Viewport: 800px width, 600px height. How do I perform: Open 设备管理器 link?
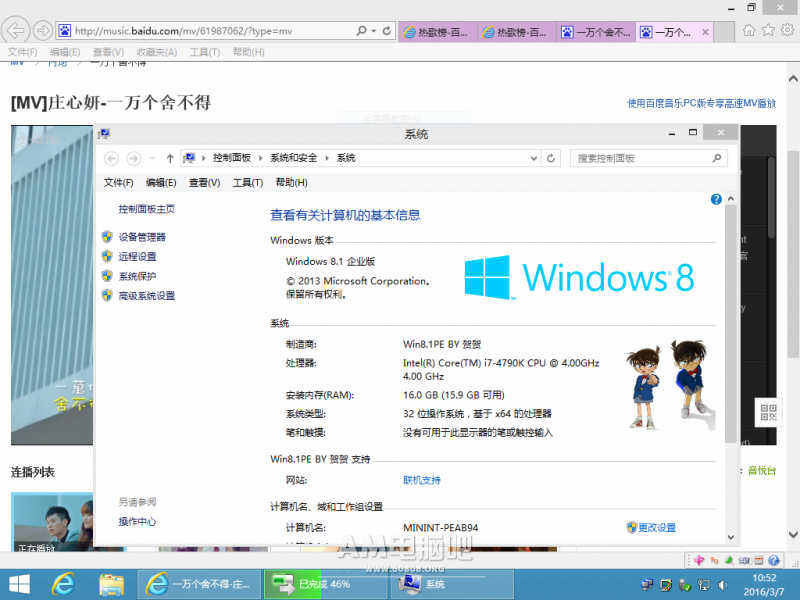pos(142,237)
